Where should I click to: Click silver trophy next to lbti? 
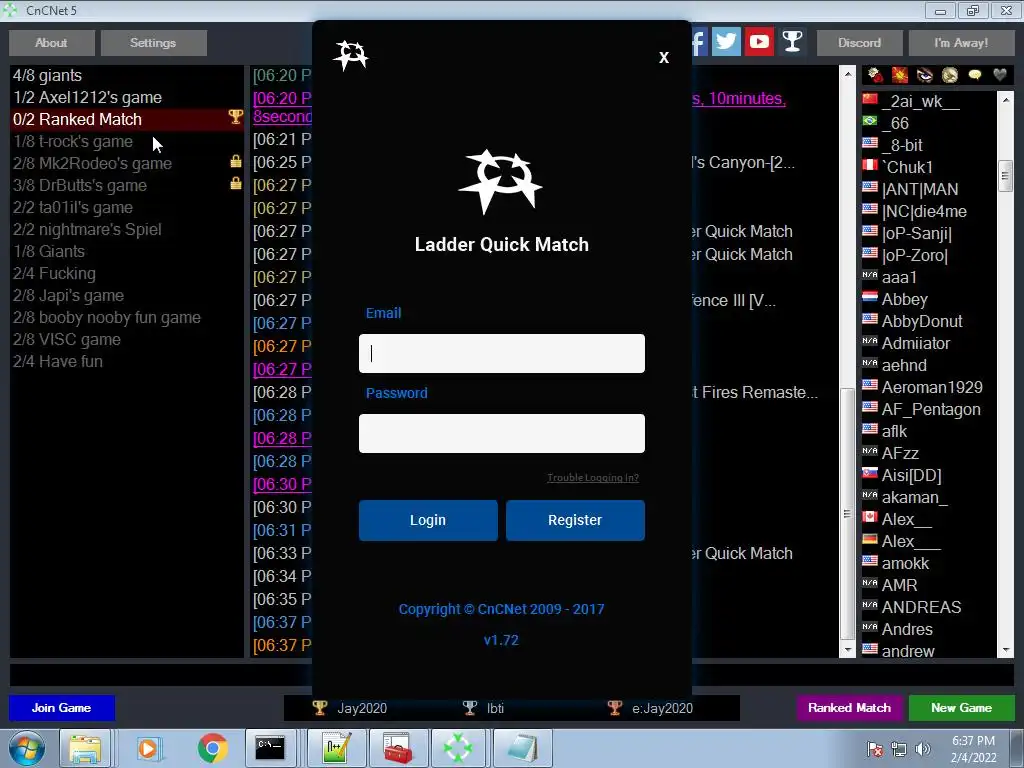470,708
